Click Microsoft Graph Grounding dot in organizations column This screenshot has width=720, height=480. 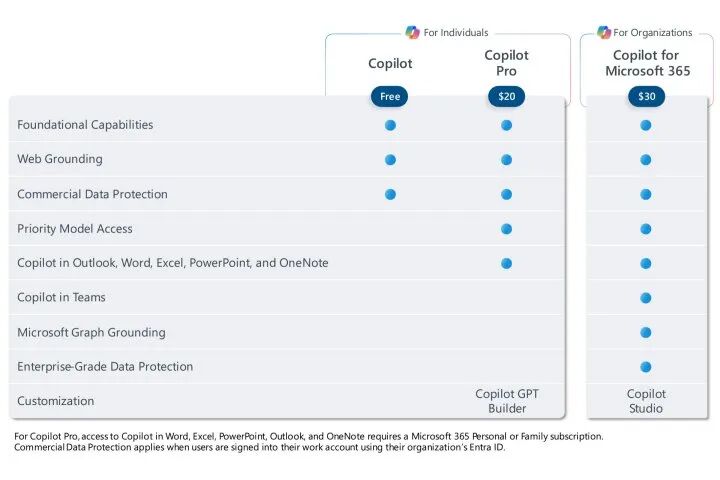tap(646, 333)
